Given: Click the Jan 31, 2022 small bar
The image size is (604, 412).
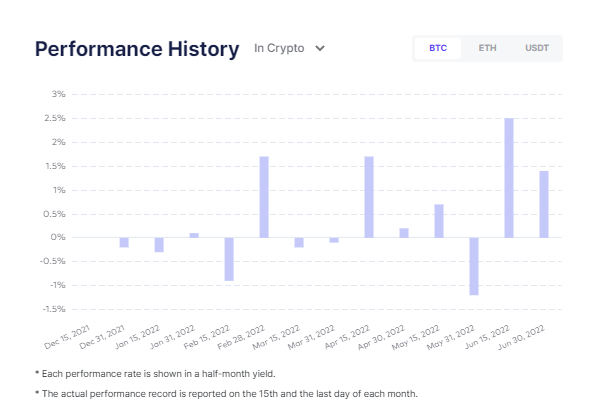Looking at the screenshot, I should click(194, 235).
